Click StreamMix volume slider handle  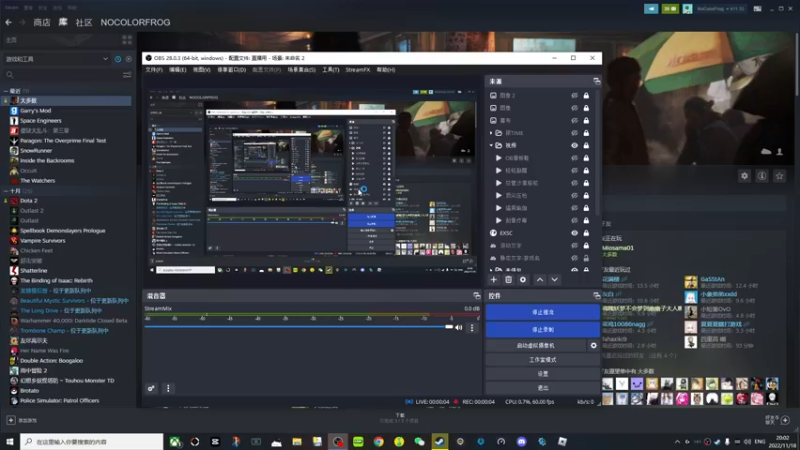coord(449,327)
